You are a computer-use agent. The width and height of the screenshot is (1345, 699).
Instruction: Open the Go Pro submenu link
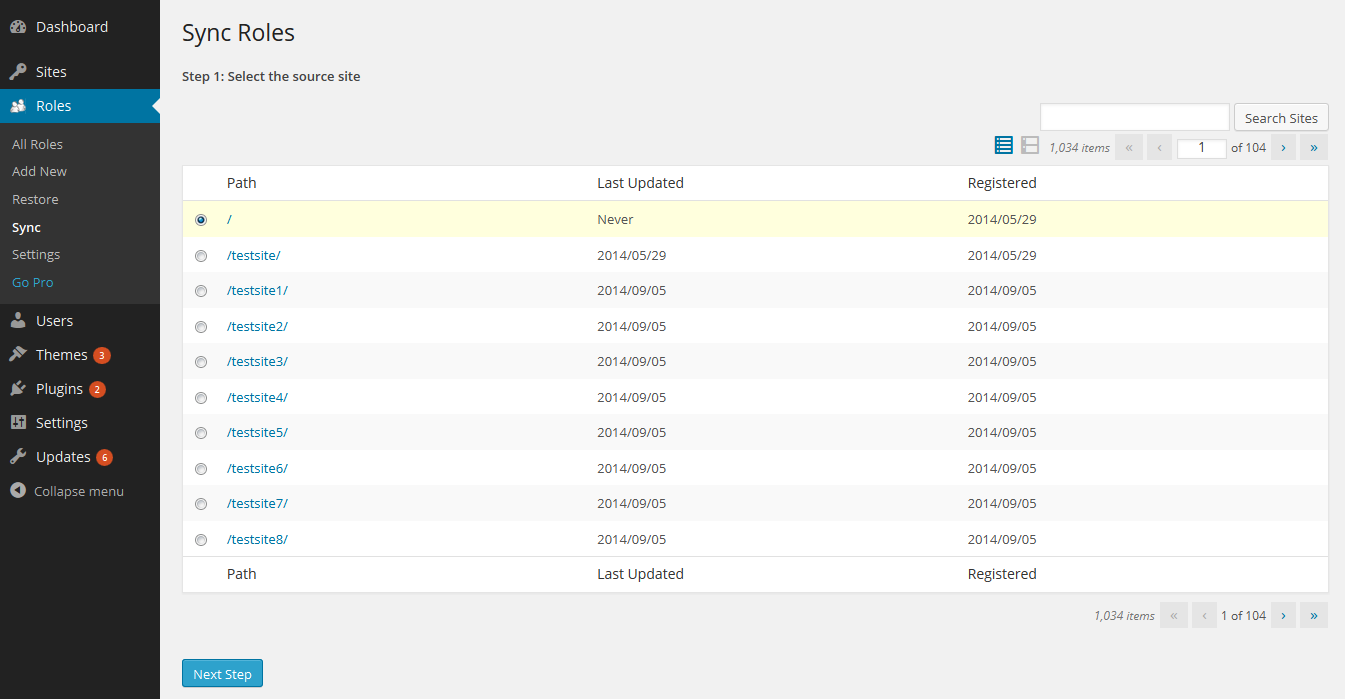tap(33, 282)
